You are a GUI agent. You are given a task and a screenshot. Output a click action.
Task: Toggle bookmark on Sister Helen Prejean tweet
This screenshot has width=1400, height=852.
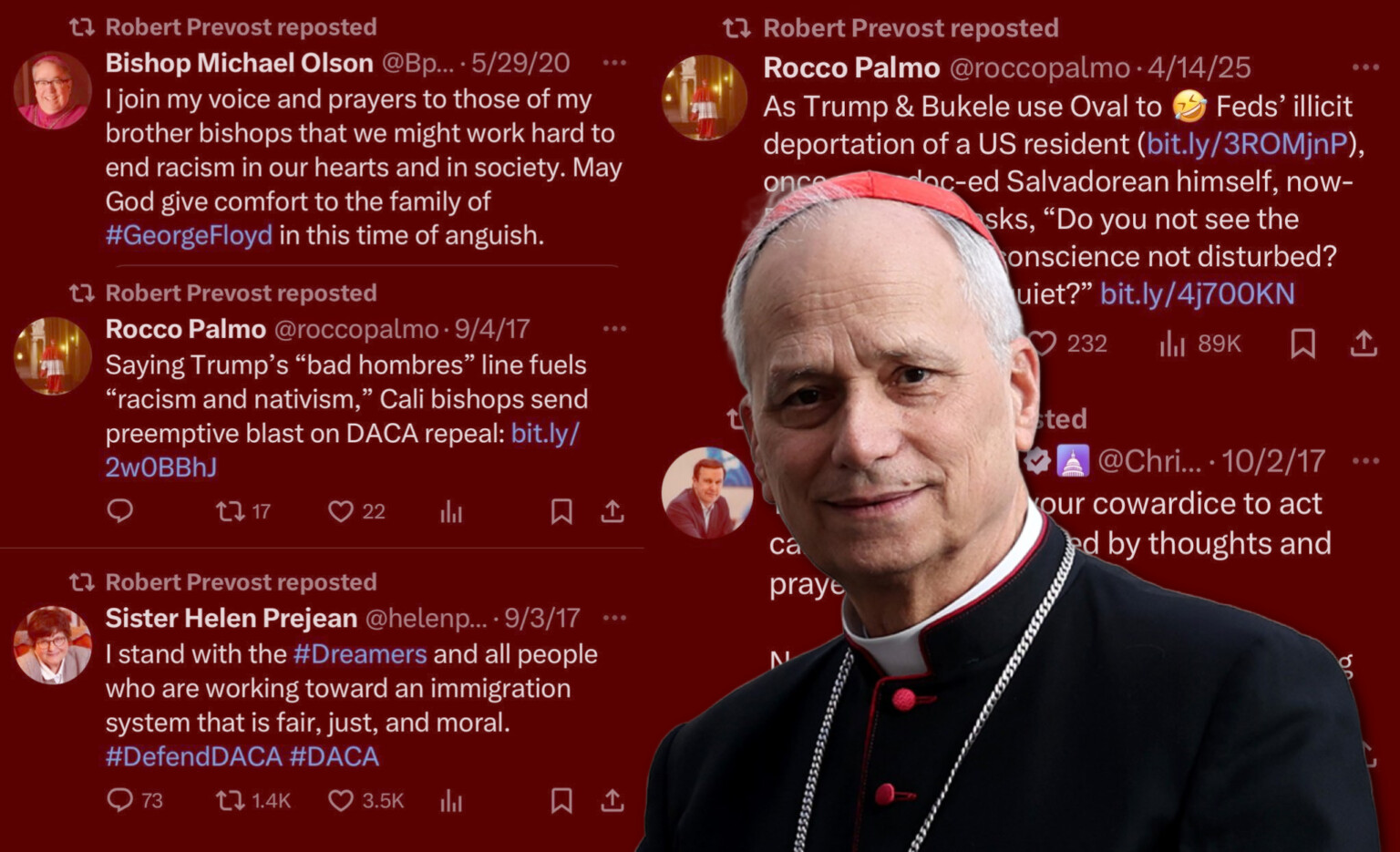[561, 801]
